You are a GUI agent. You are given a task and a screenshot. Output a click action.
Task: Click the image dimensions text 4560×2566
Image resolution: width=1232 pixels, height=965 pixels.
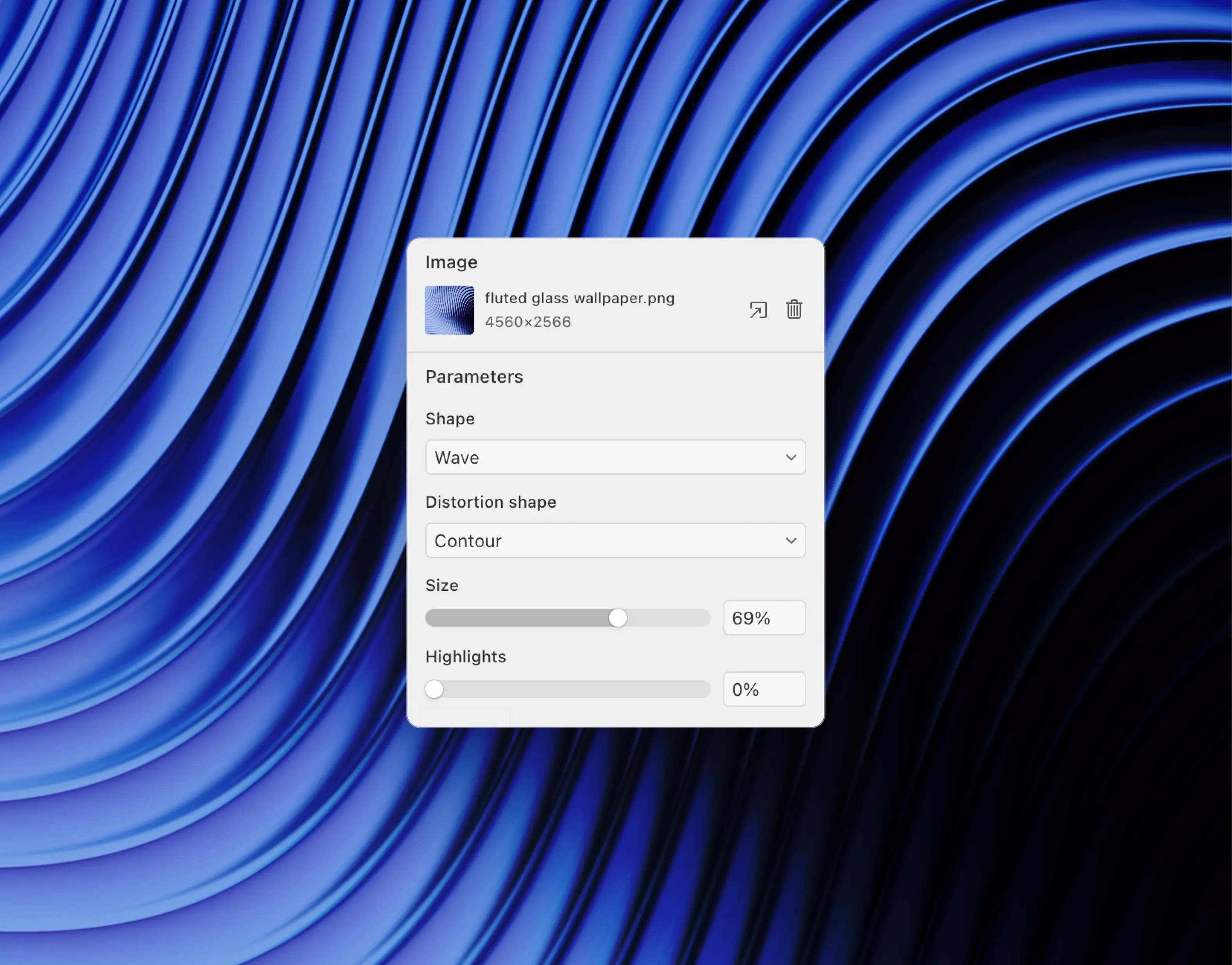click(528, 322)
